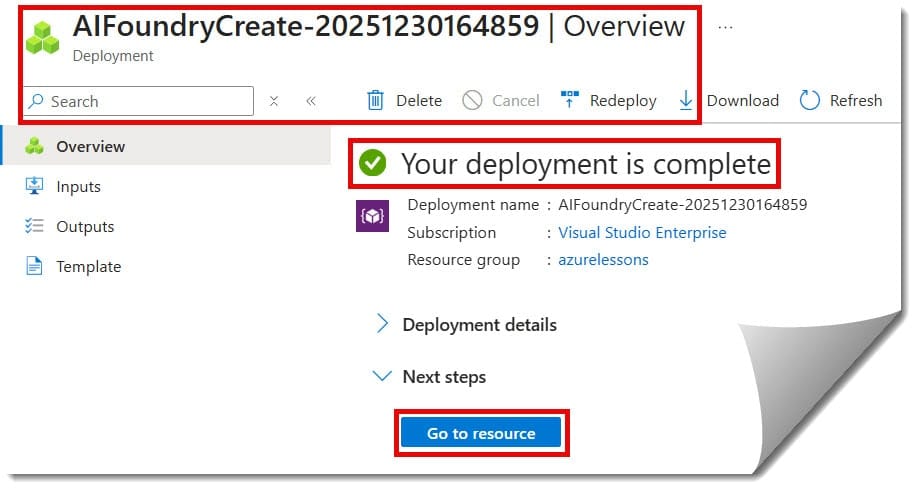Collapse the Next steps chevron
This screenshot has width=916, height=489.
click(x=382, y=376)
